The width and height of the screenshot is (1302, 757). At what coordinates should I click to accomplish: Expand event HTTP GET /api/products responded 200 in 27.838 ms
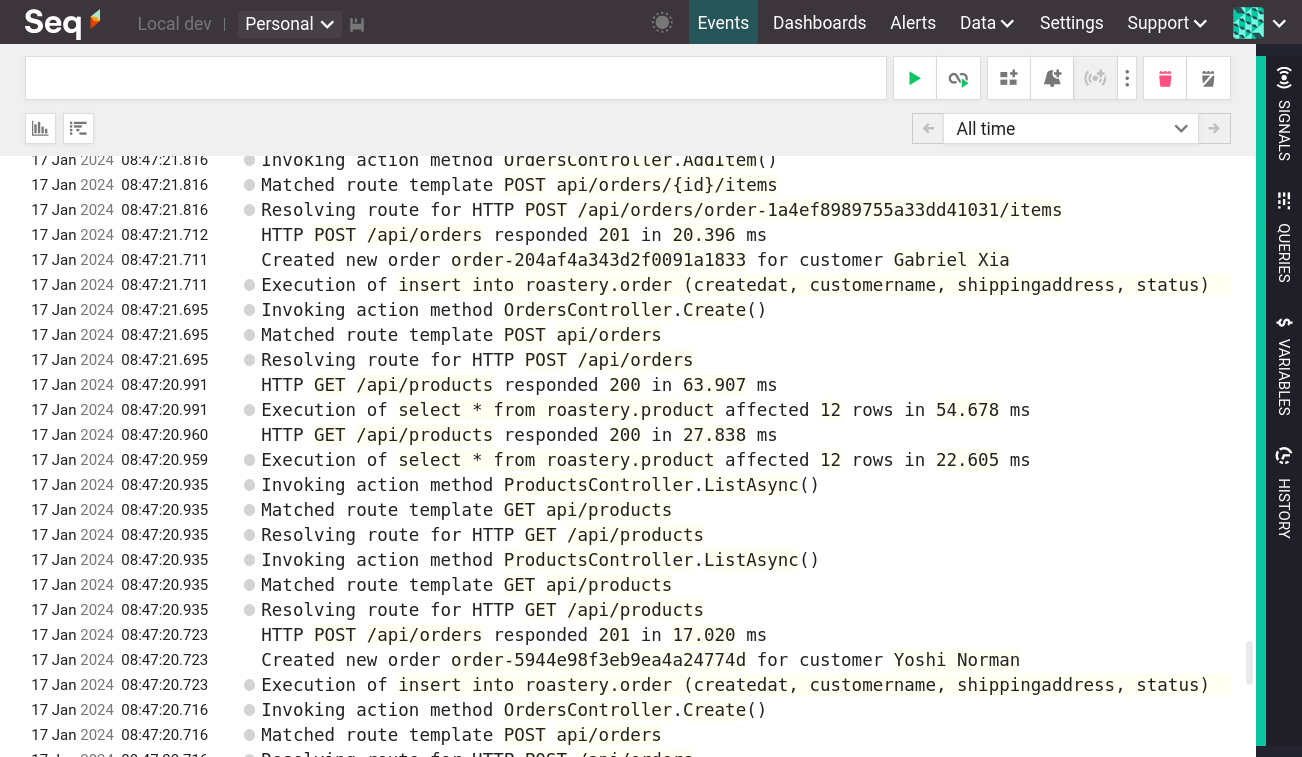pos(519,435)
